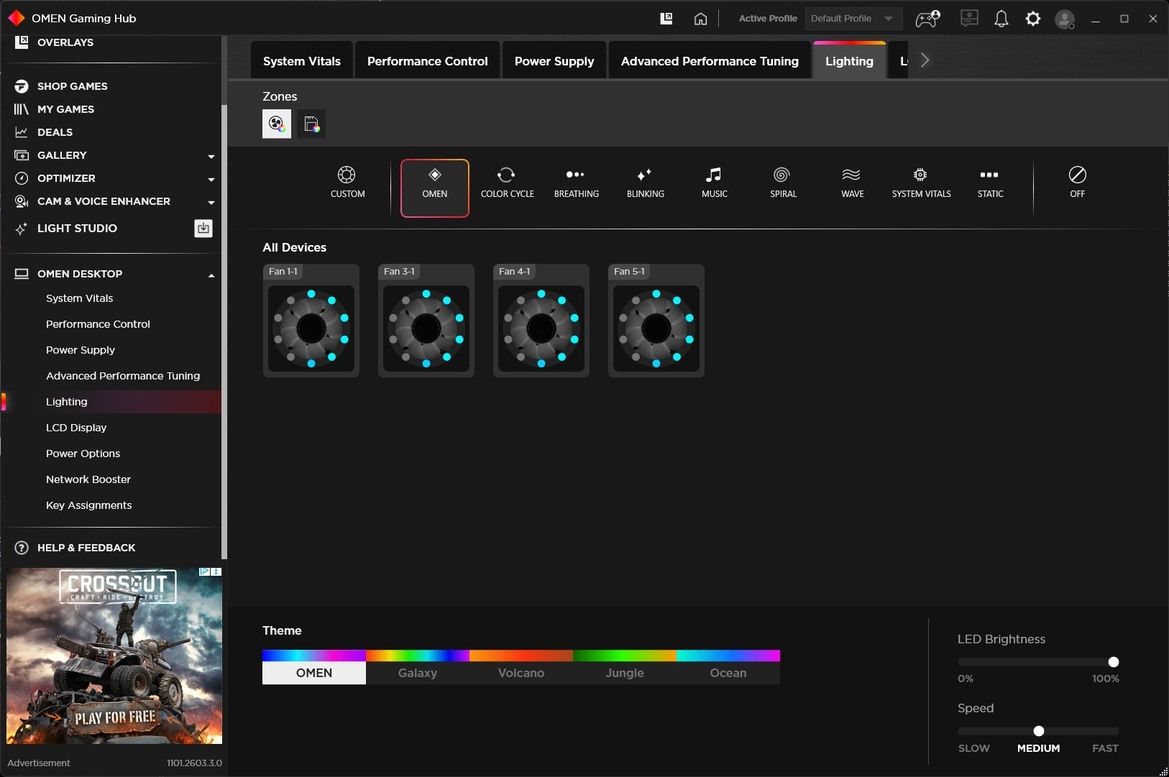The height and width of the screenshot is (777, 1169).
Task: Select the Fan 1-1 device thumbnail
Action: (x=311, y=321)
